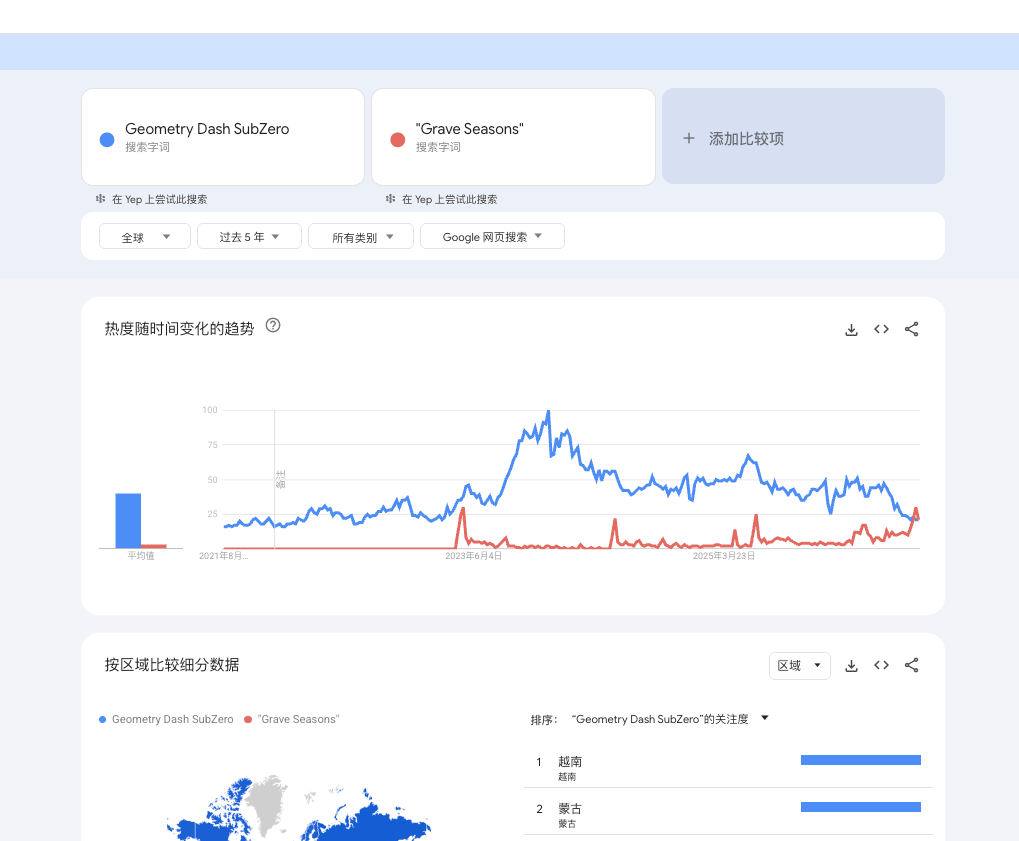Click the plus icon in 添加比较项

[x=689, y=138]
